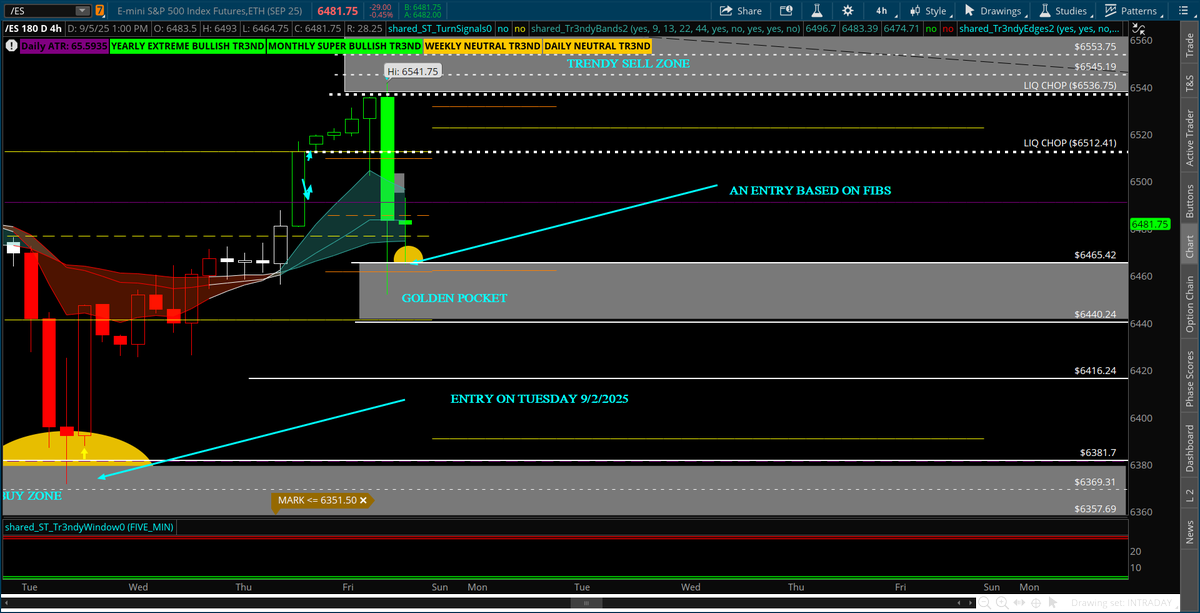The height and width of the screenshot is (613, 1200).
Task: Open the Drawings dropdown
Action: [994, 11]
